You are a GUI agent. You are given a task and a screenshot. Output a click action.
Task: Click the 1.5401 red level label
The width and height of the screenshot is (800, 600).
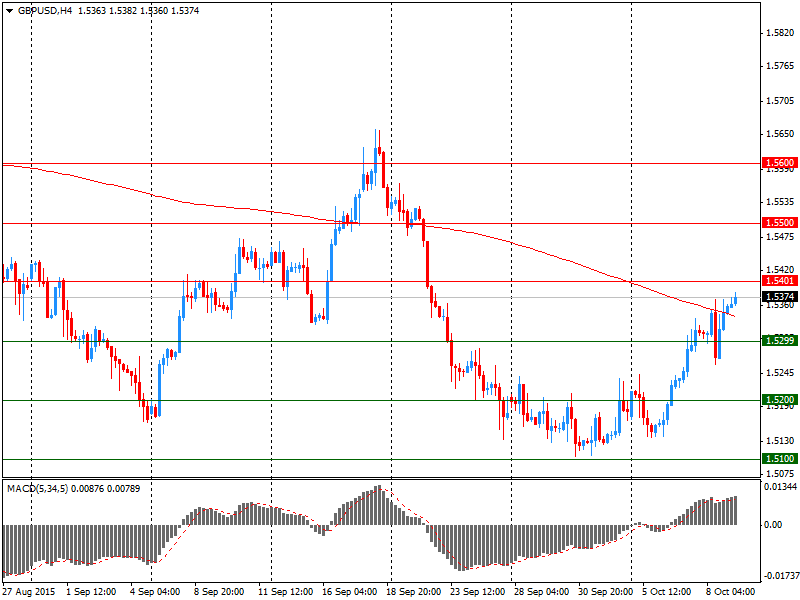coord(780,281)
